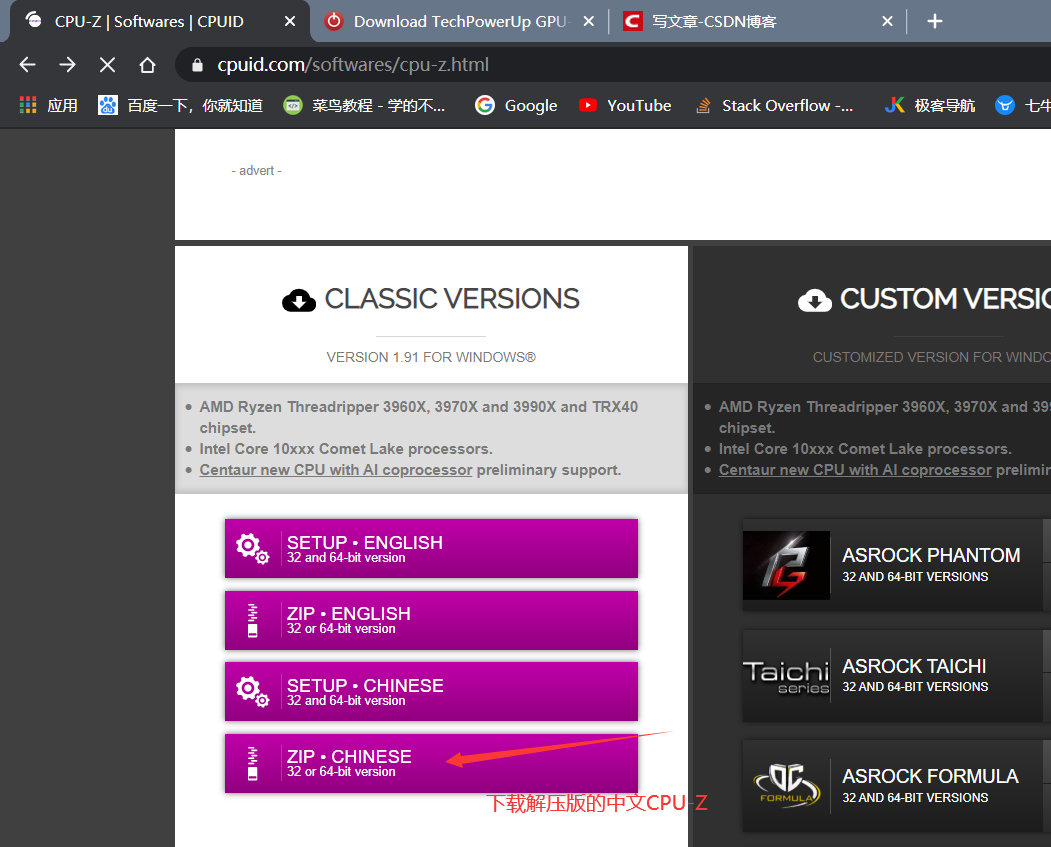The height and width of the screenshot is (847, 1051).
Task: Click VERSION 1.91 FOR WINDOWS text
Action: 431,357
